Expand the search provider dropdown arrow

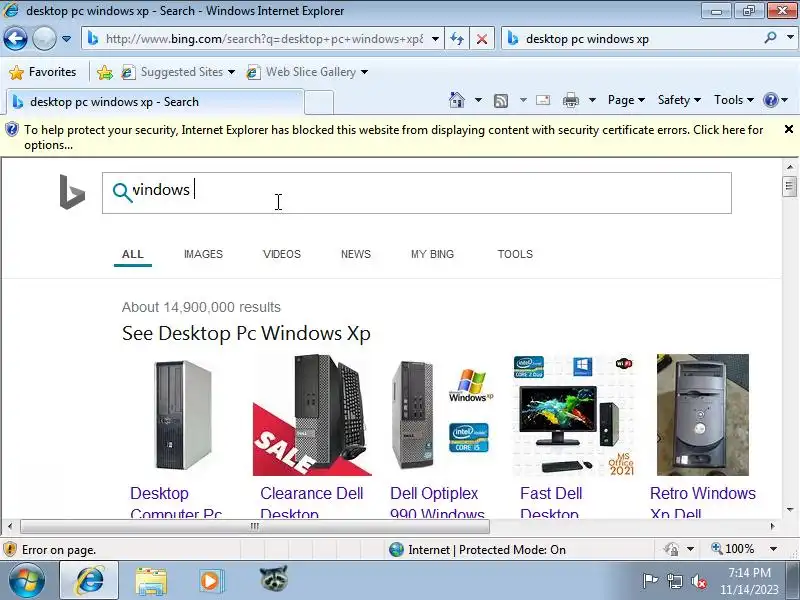(790, 38)
